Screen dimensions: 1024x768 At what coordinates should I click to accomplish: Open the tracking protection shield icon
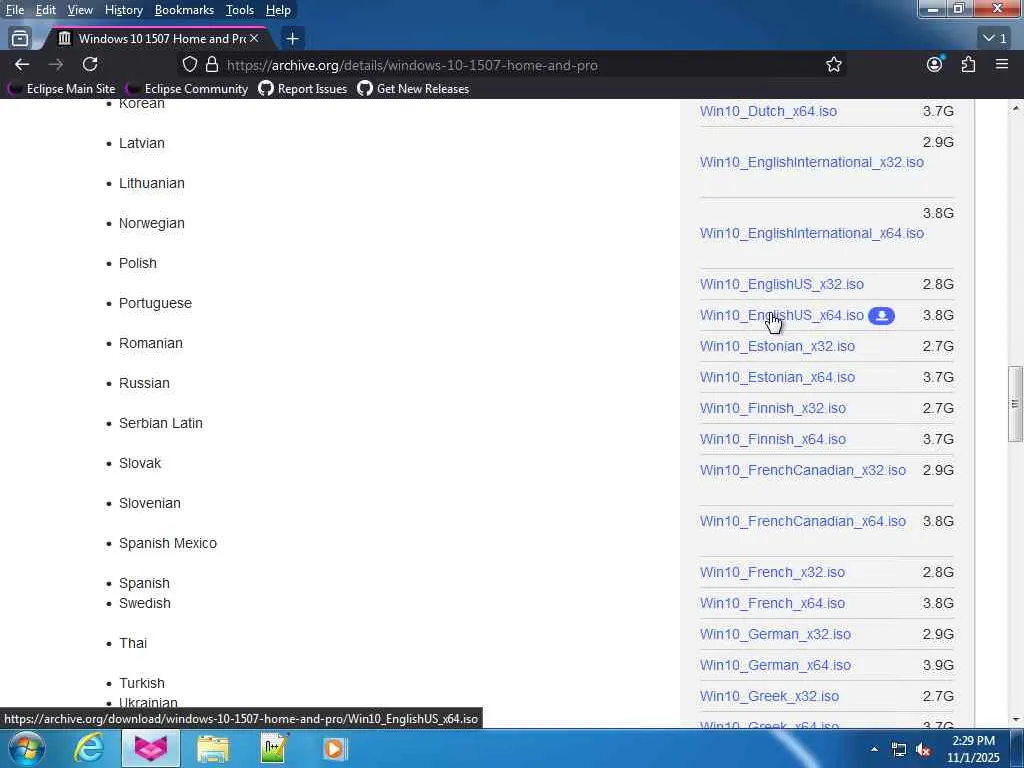(x=189, y=64)
